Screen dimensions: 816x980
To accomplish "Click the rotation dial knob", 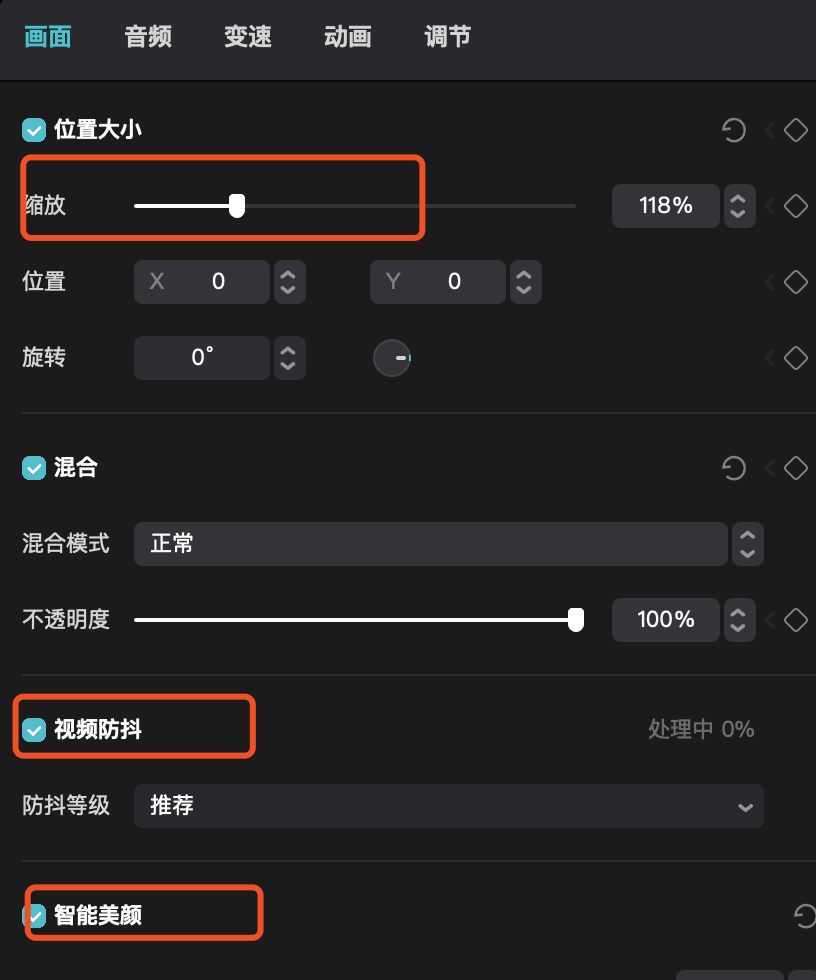I will point(392,358).
